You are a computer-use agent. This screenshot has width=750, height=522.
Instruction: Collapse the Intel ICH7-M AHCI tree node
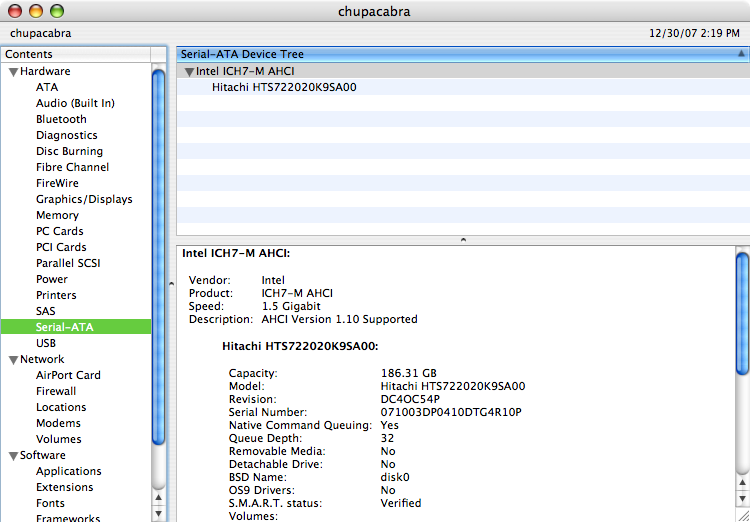point(189,72)
